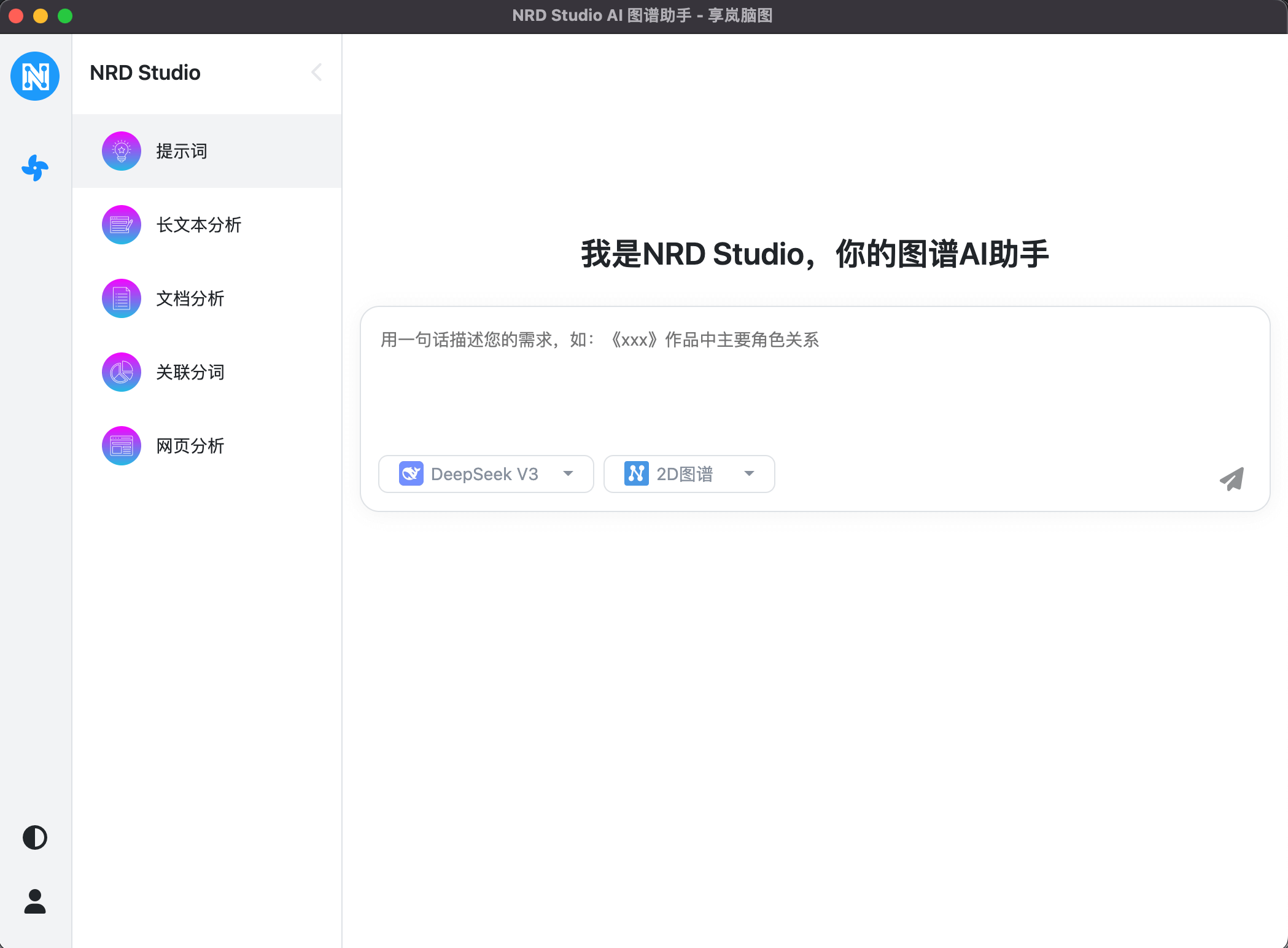Screen dimensions: 1288x948
Task: Click the 长文本分析 notepad icon
Action: pyautogui.click(x=122, y=225)
